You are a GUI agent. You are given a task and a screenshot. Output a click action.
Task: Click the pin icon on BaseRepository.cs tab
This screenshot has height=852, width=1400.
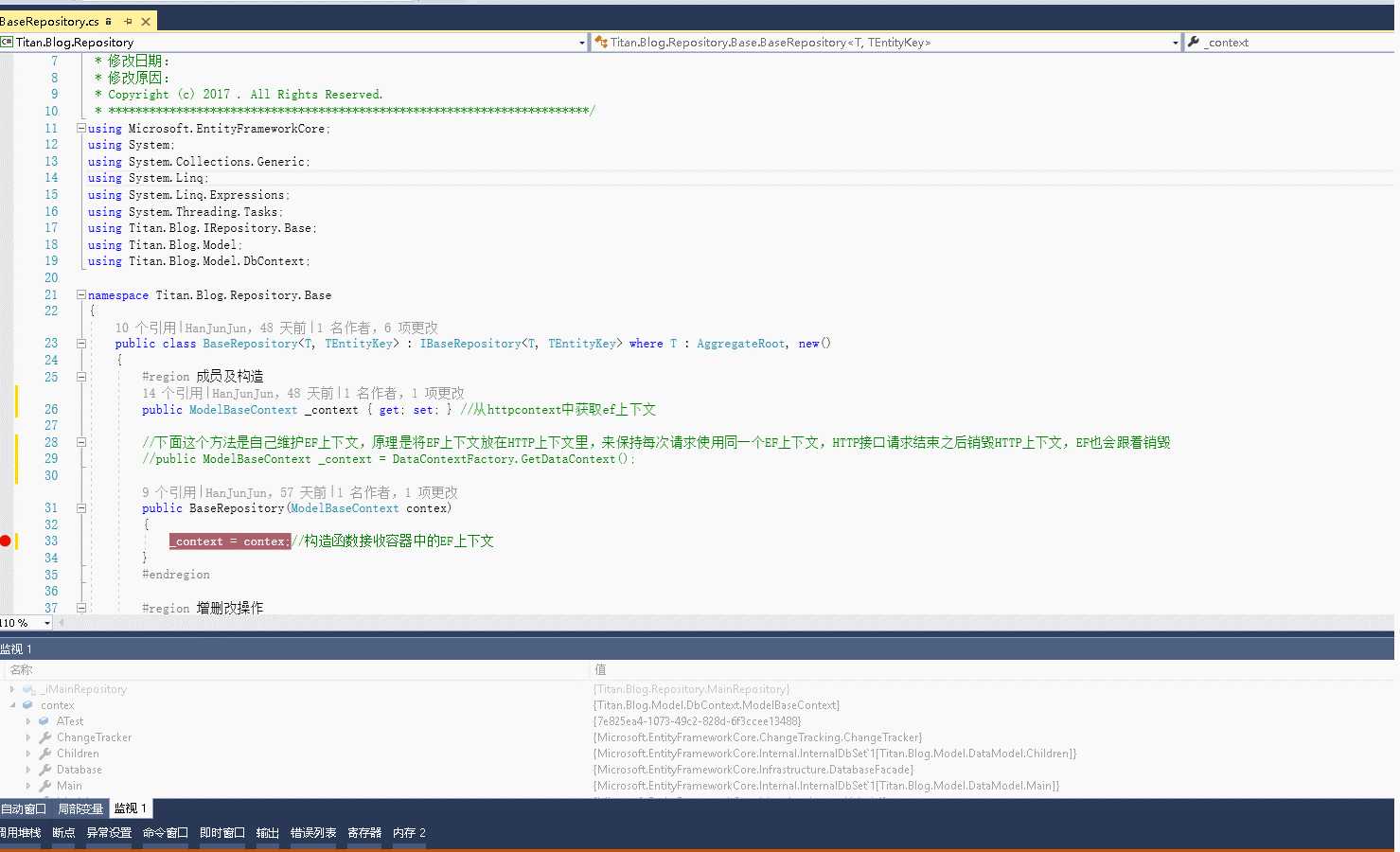[x=128, y=21]
